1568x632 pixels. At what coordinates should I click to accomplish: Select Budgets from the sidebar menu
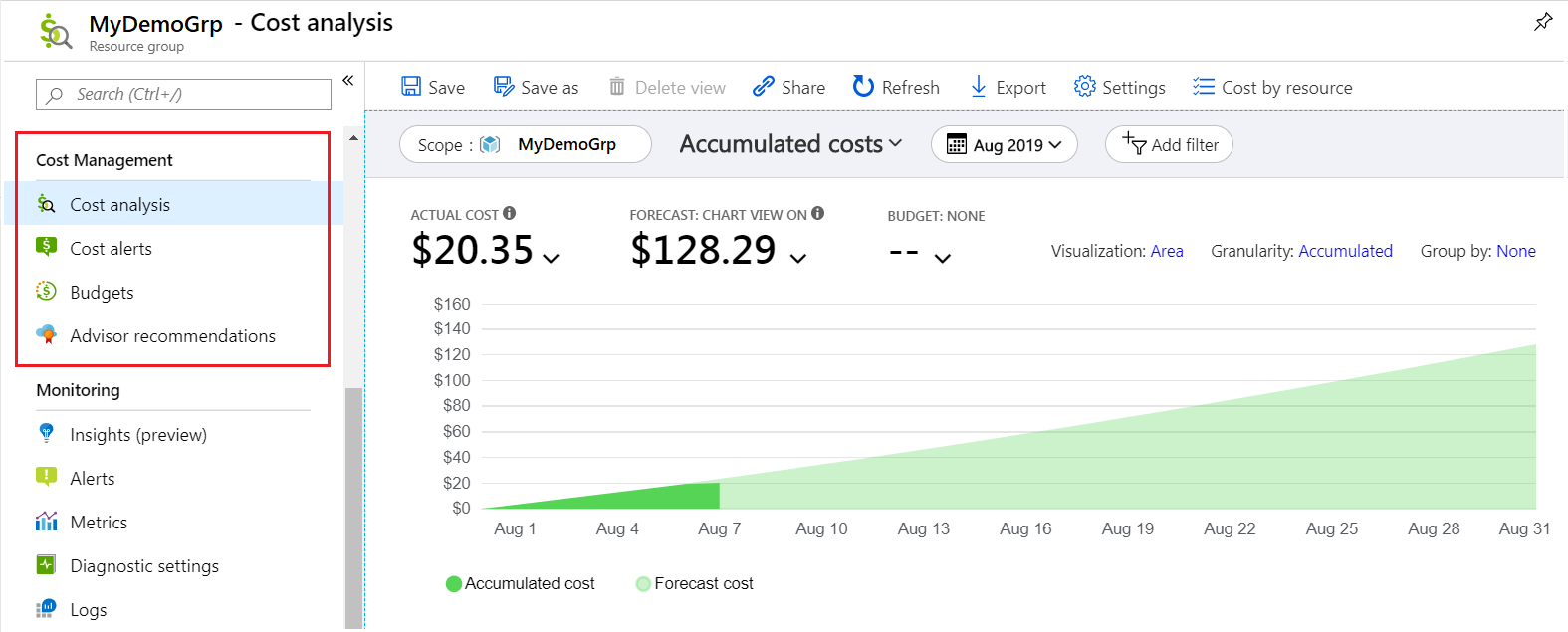(102, 293)
